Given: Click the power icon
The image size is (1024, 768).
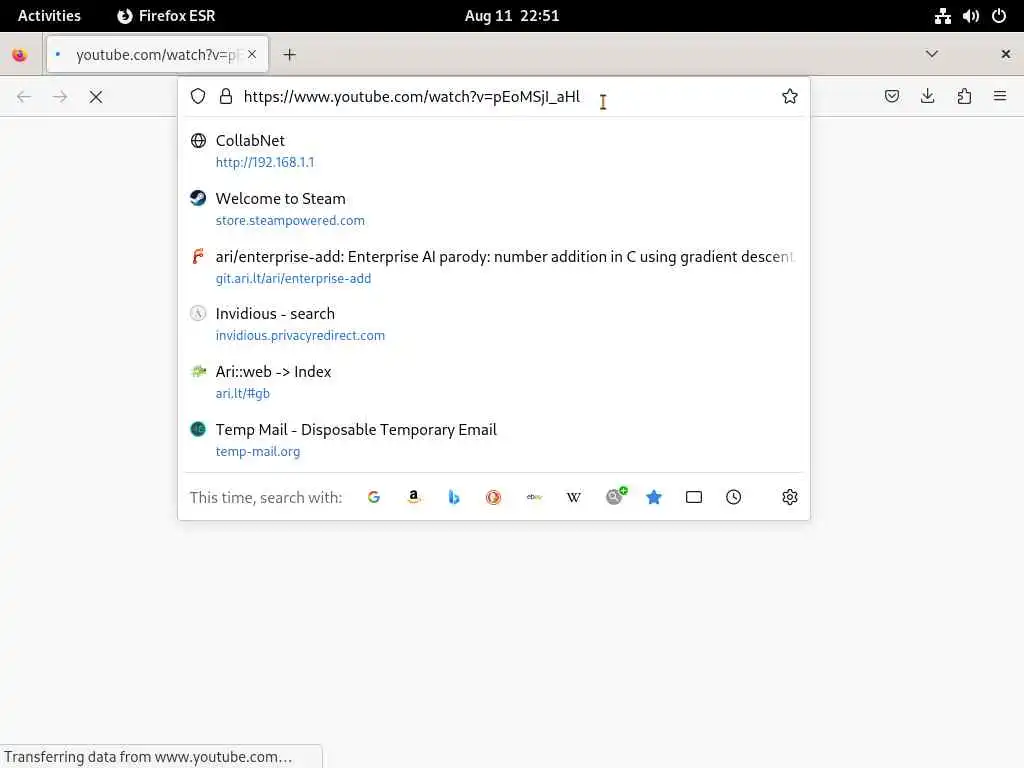Looking at the screenshot, I should (x=999, y=16).
